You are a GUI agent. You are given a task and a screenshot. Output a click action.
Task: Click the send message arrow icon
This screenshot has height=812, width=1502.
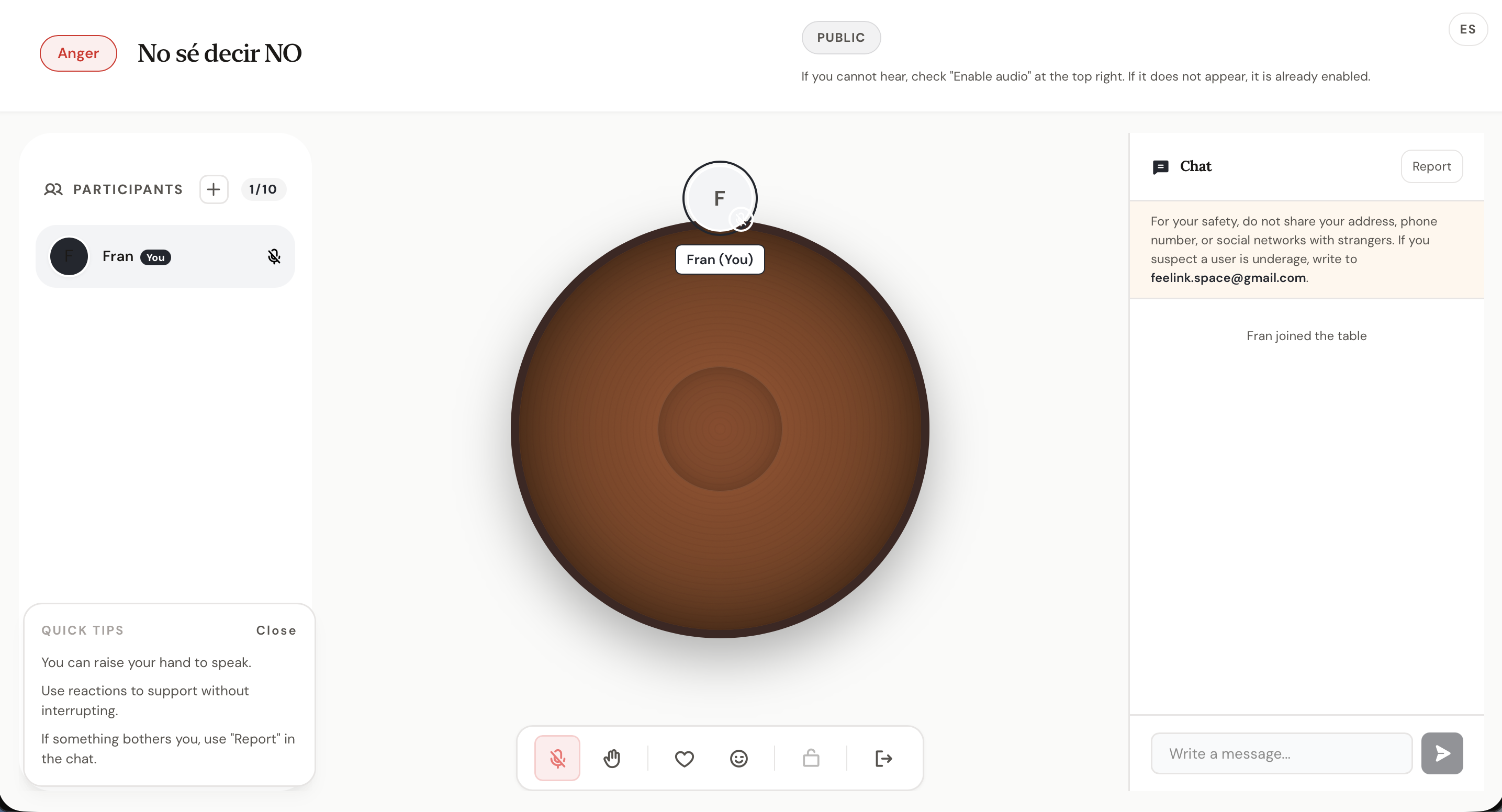tap(1441, 753)
